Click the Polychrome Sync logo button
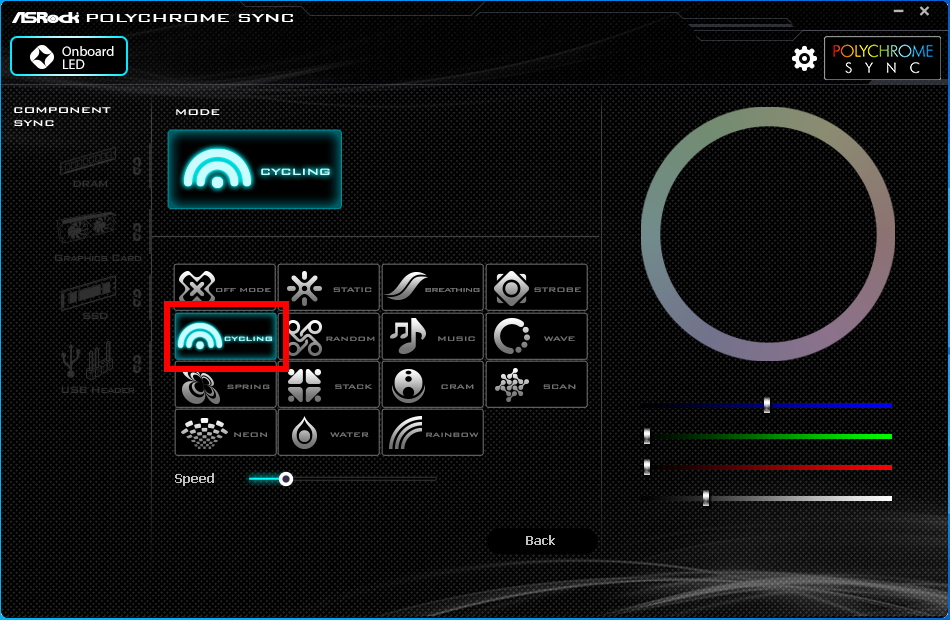The image size is (950, 620). [882, 58]
